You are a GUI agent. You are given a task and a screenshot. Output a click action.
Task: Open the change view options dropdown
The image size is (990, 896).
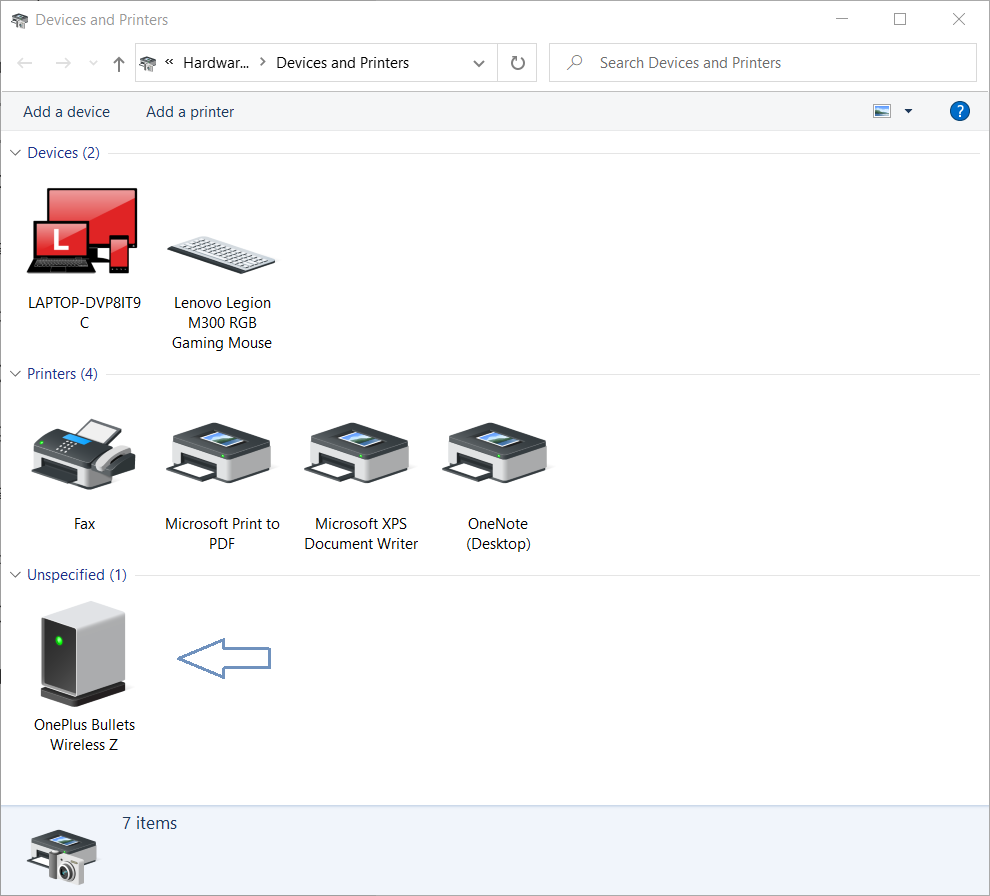(908, 111)
